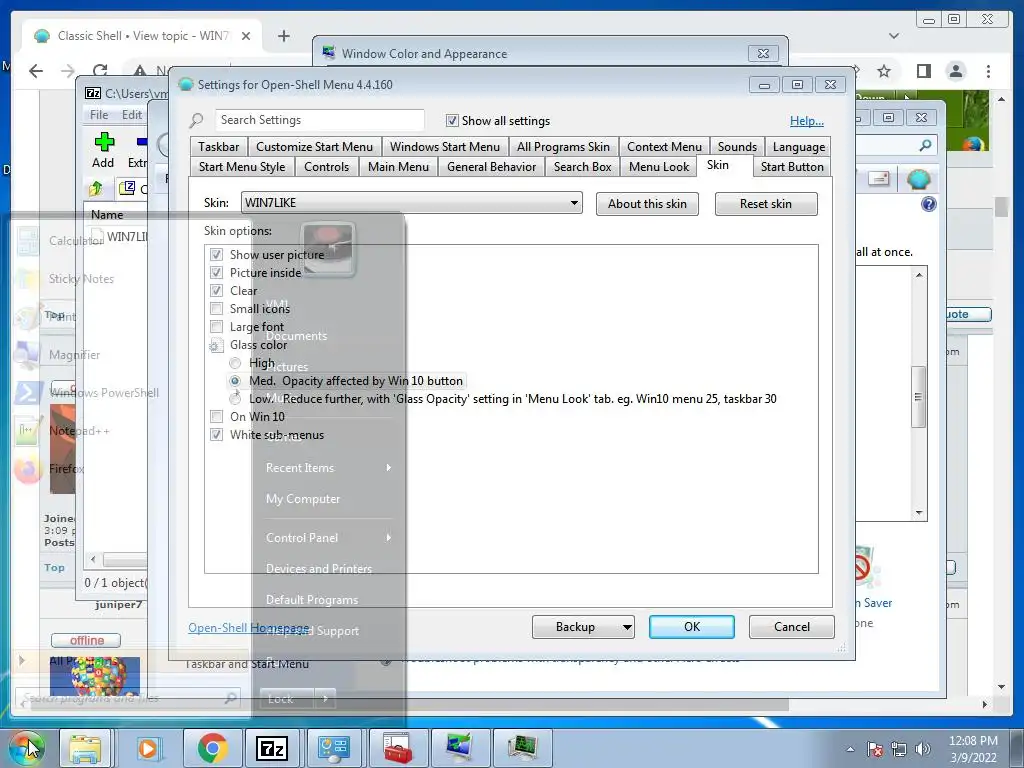1024x768 pixels.
Task: Click the shell icon in background window toolbar
Action: pos(918,179)
